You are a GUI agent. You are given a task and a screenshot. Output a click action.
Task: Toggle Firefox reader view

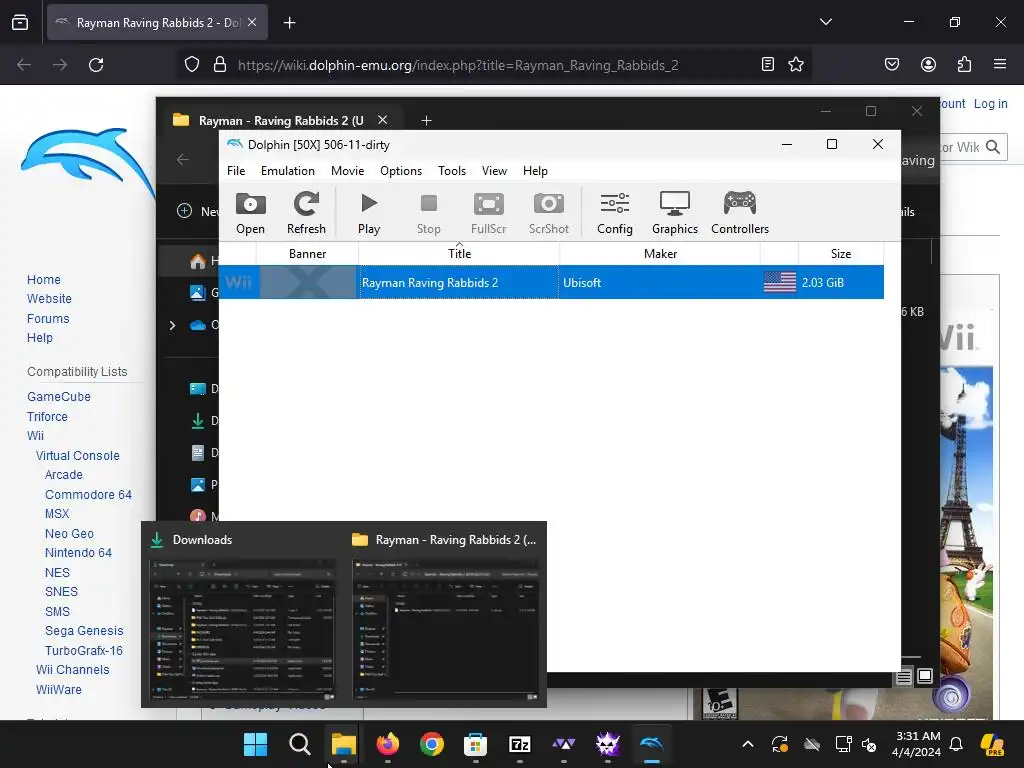[768, 65]
